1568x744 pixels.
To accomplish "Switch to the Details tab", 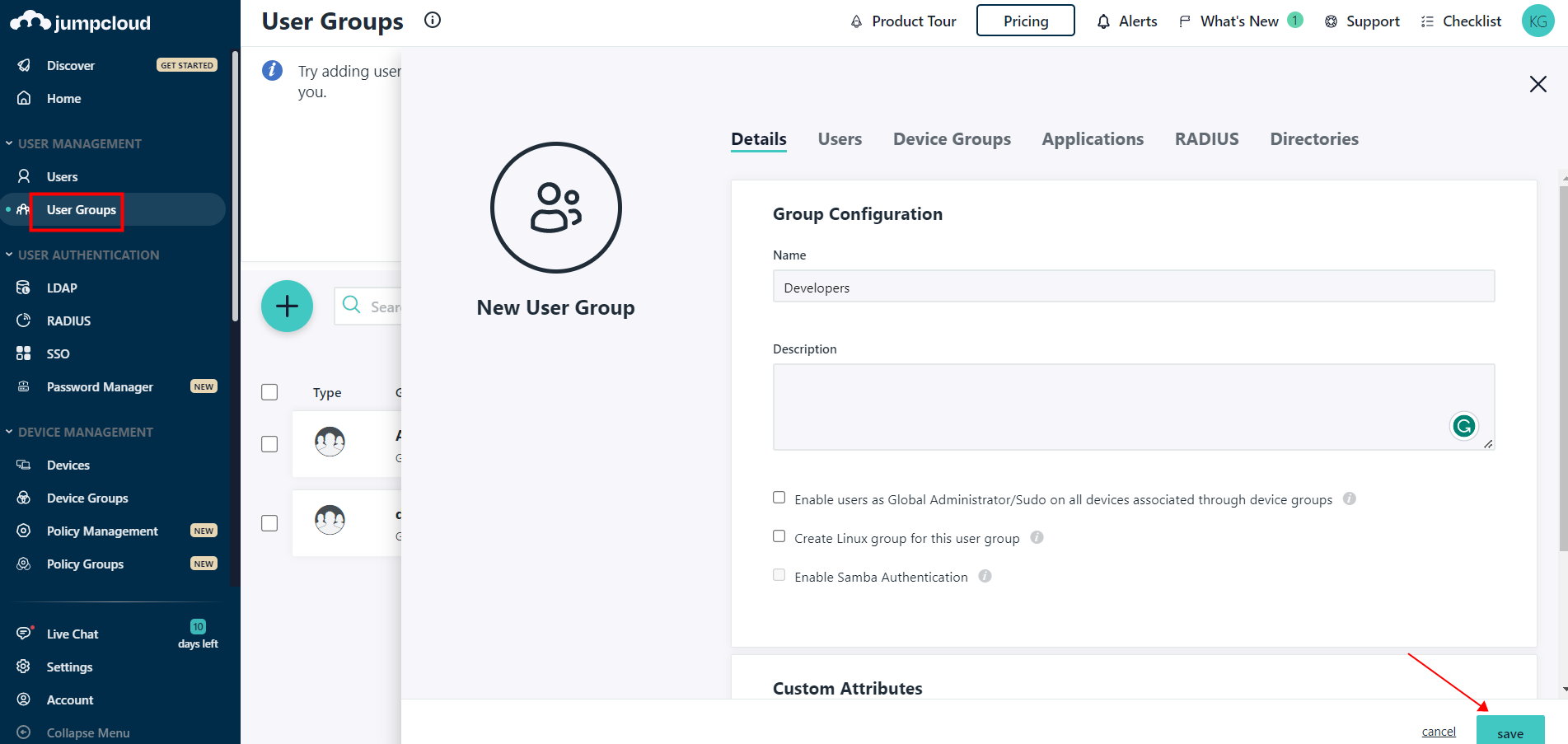I will coord(759,139).
